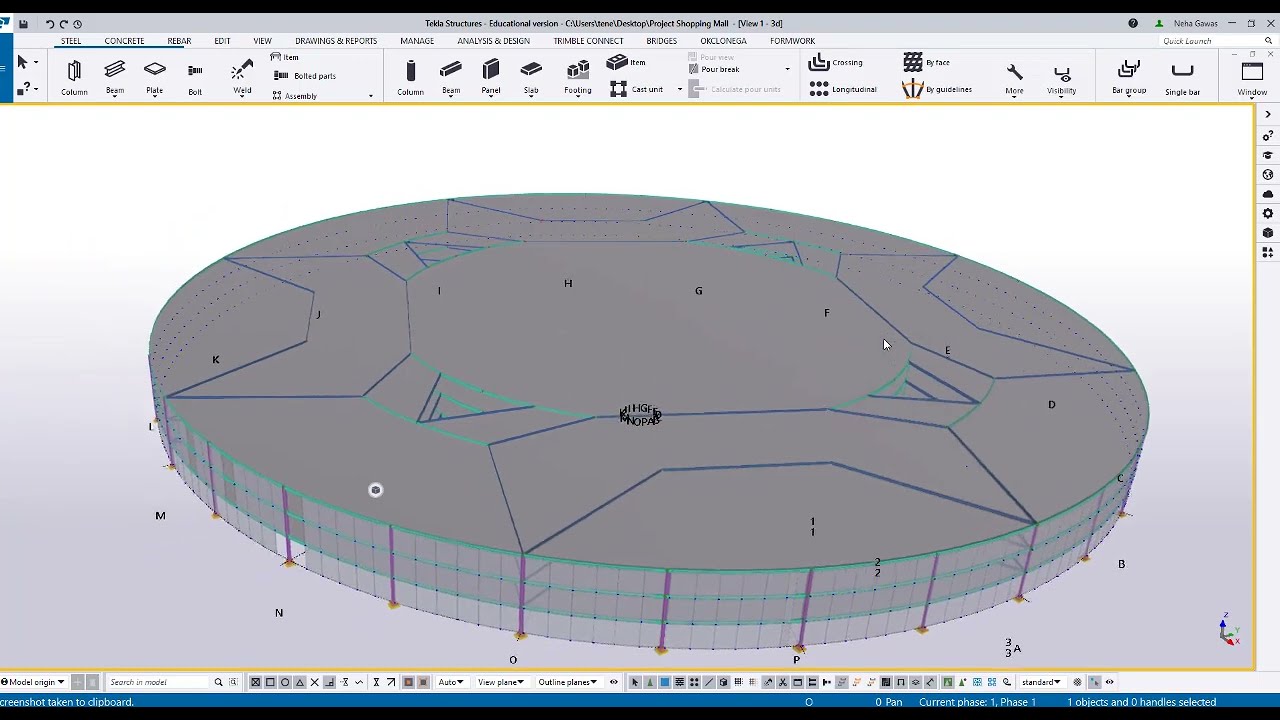Screen dimensions: 1280x720
Task: Select the concrete Slab tool
Action: click(531, 78)
